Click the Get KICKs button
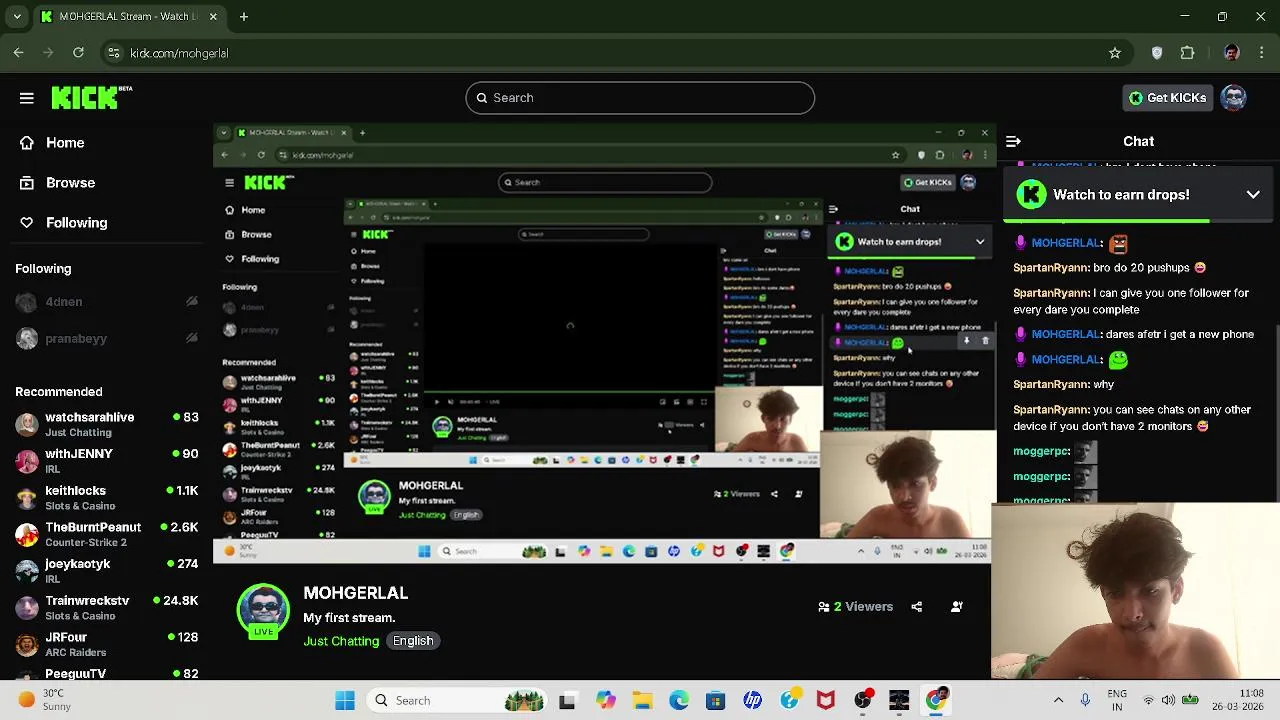The image size is (1280, 720). point(1167,98)
